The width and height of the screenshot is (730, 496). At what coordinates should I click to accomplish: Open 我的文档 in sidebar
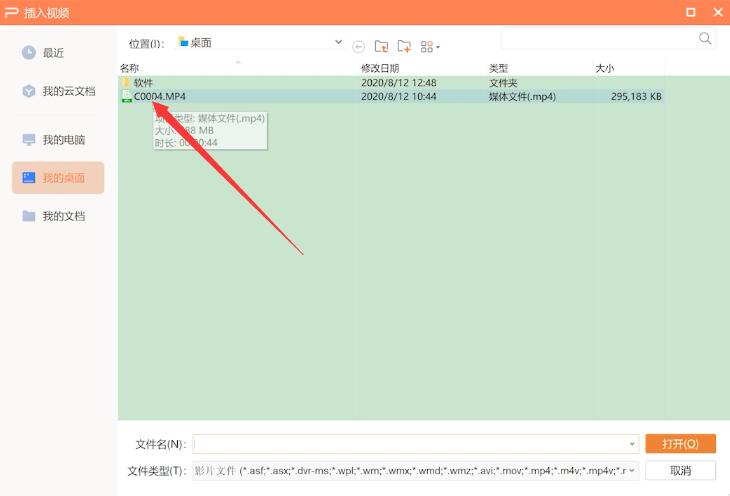58,216
